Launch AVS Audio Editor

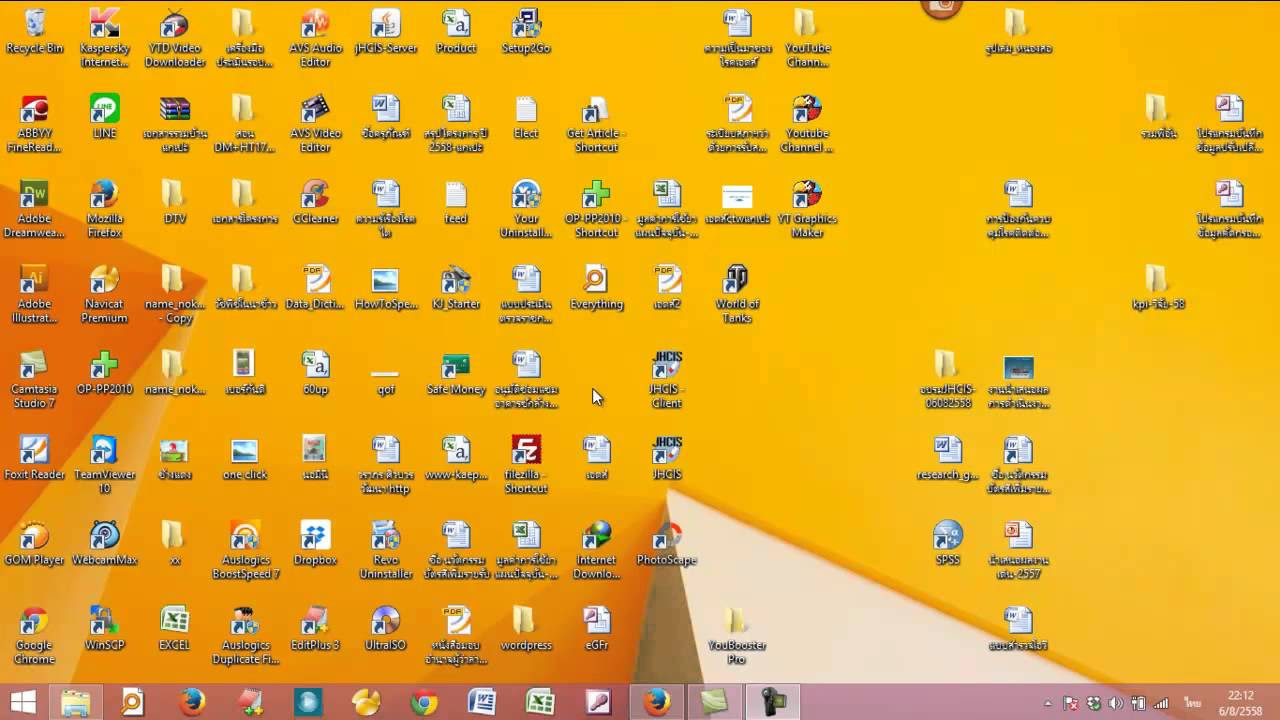click(315, 38)
